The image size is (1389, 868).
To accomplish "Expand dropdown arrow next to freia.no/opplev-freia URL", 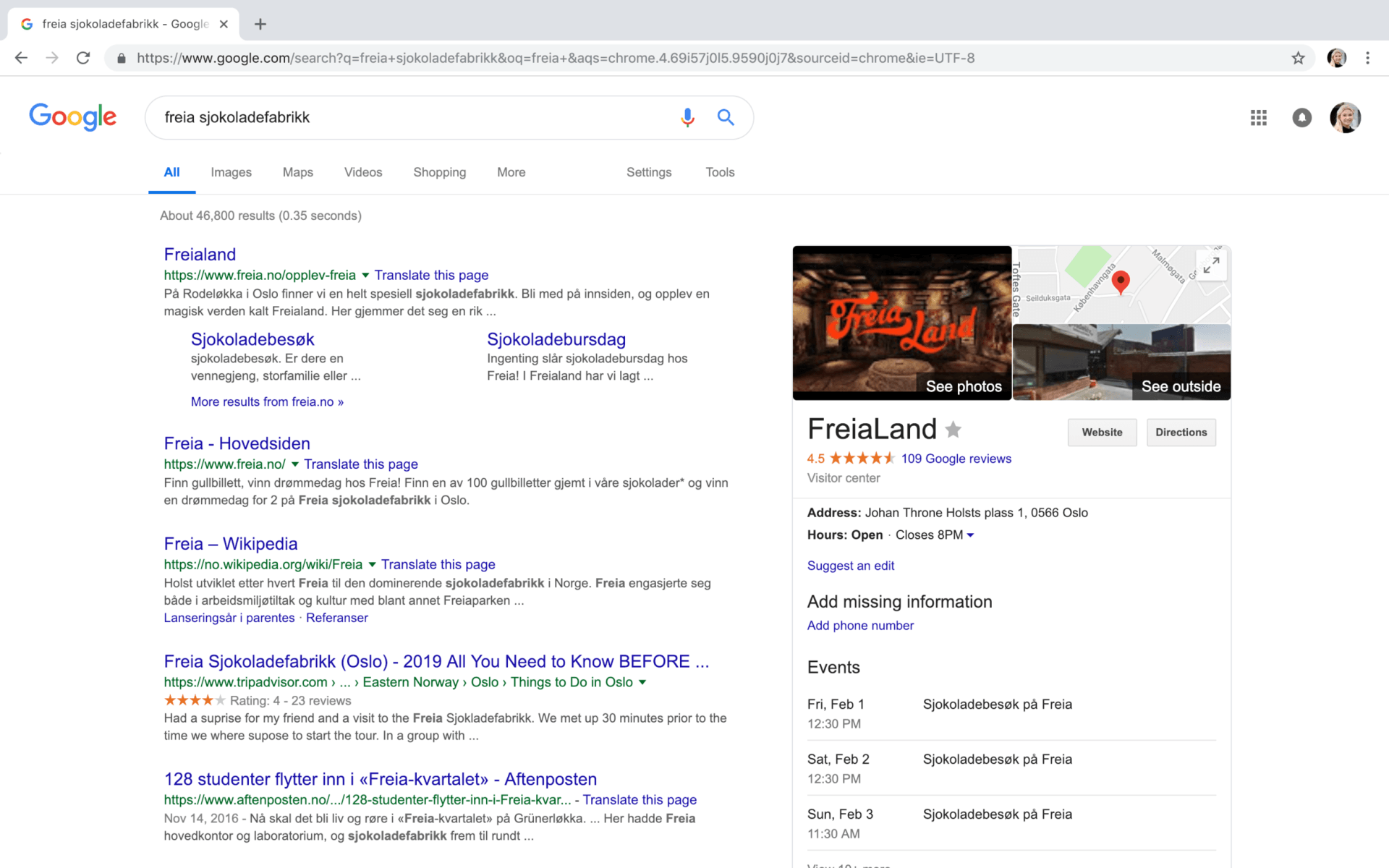I will [x=365, y=276].
